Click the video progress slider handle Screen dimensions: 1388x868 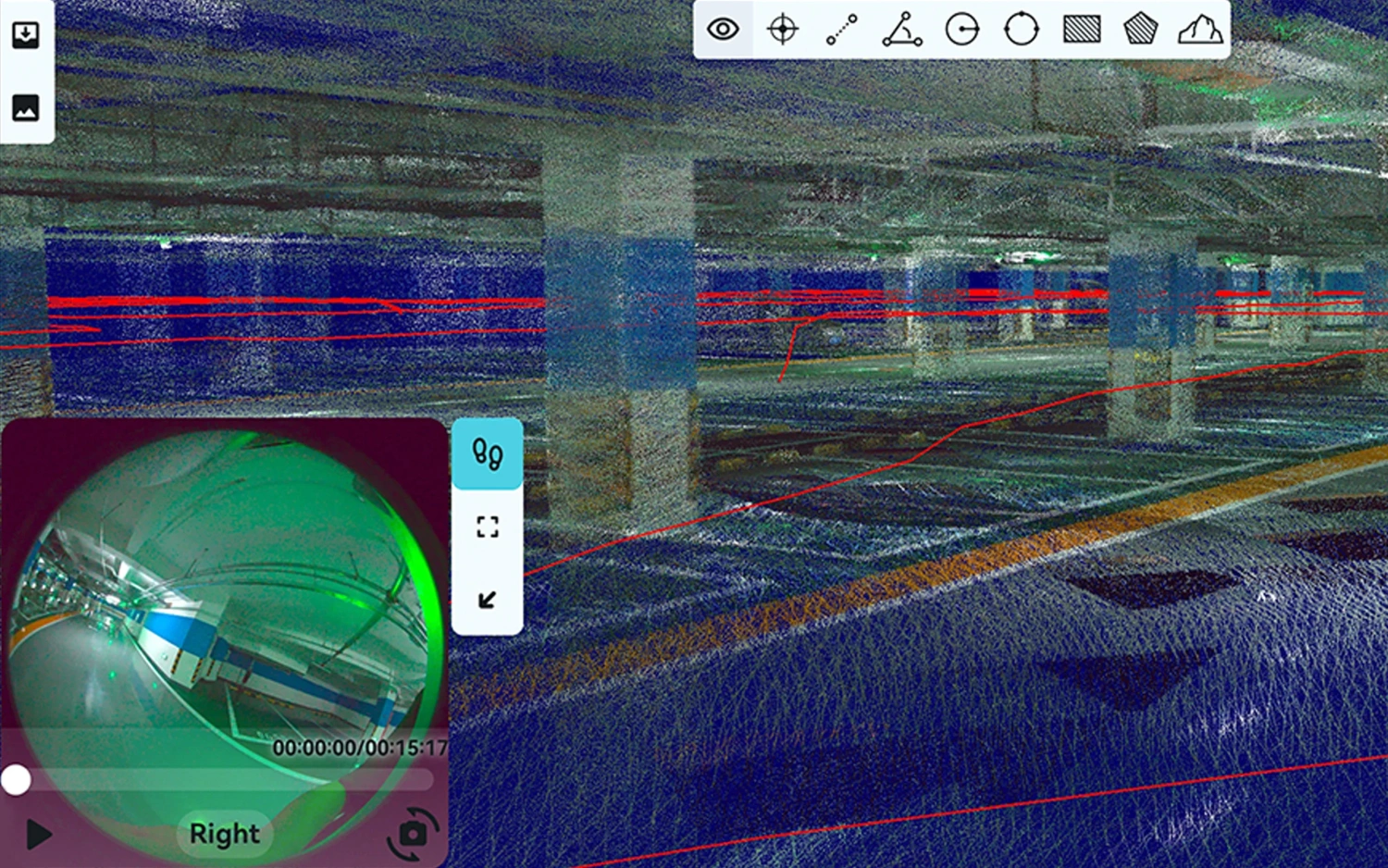click(x=16, y=780)
